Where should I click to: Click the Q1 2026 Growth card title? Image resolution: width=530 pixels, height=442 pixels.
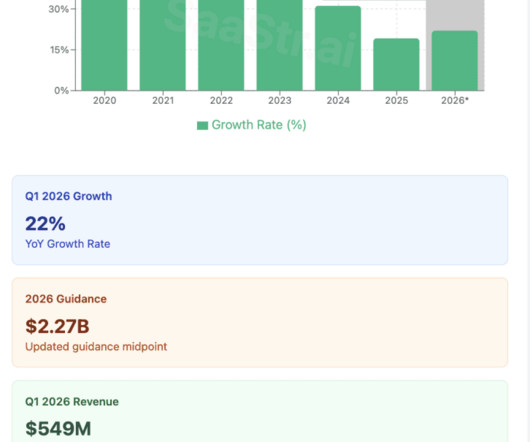point(69,196)
